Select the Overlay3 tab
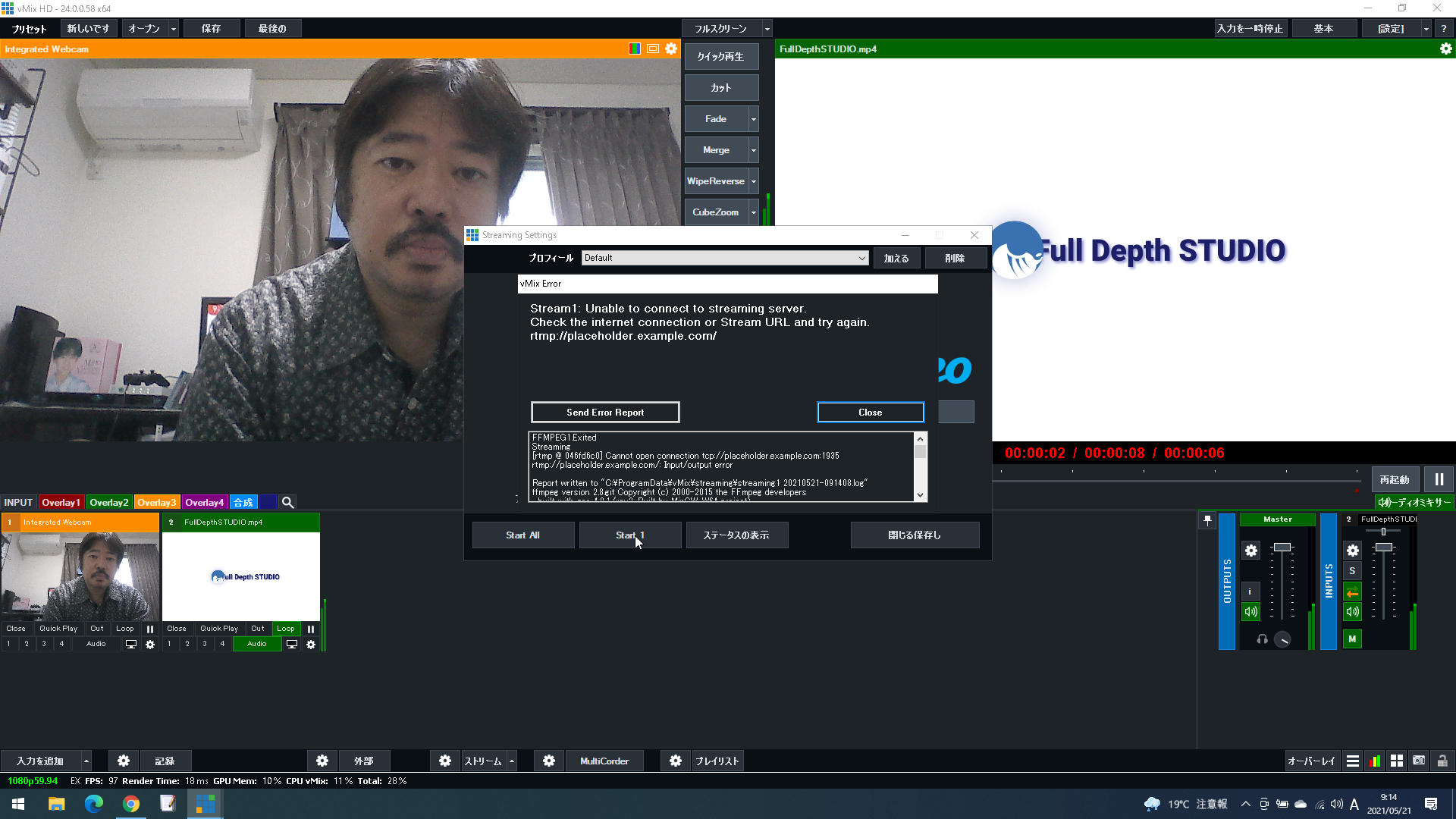The image size is (1456, 819). (x=156, y=502)
